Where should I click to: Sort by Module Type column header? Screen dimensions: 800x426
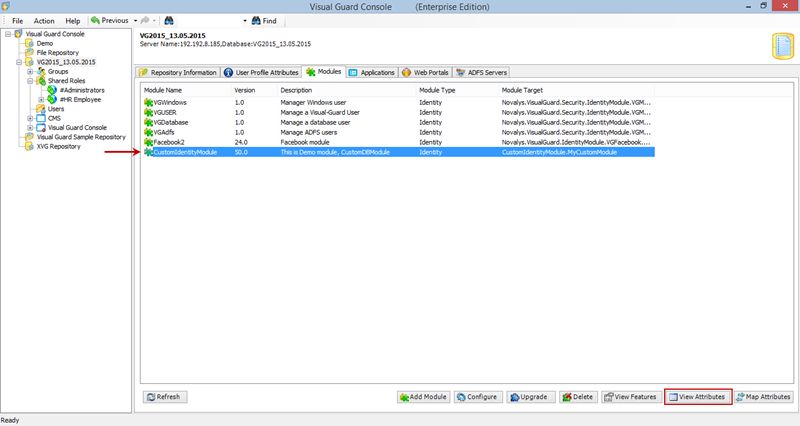coord(458,90)
